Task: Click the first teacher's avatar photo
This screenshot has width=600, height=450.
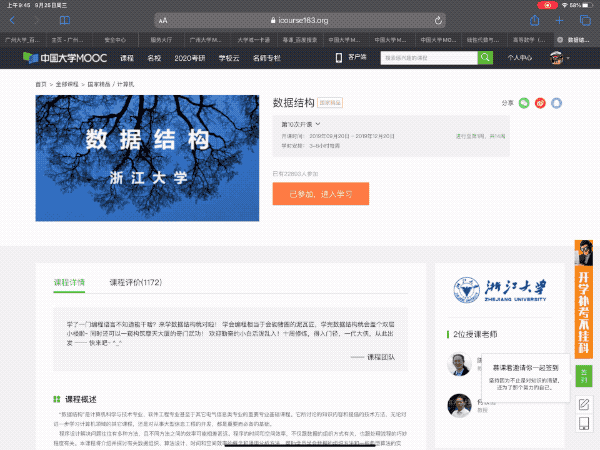Action: tap(459, 364)
